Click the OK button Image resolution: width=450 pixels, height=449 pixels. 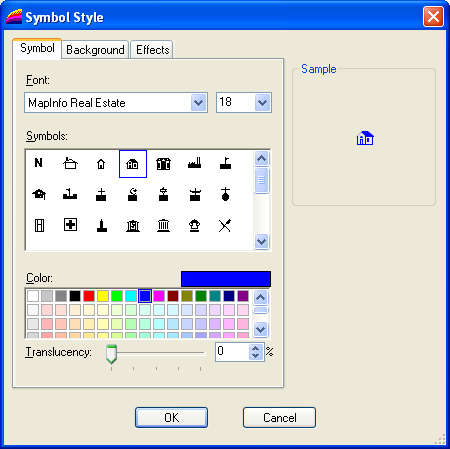pos(171,417)
